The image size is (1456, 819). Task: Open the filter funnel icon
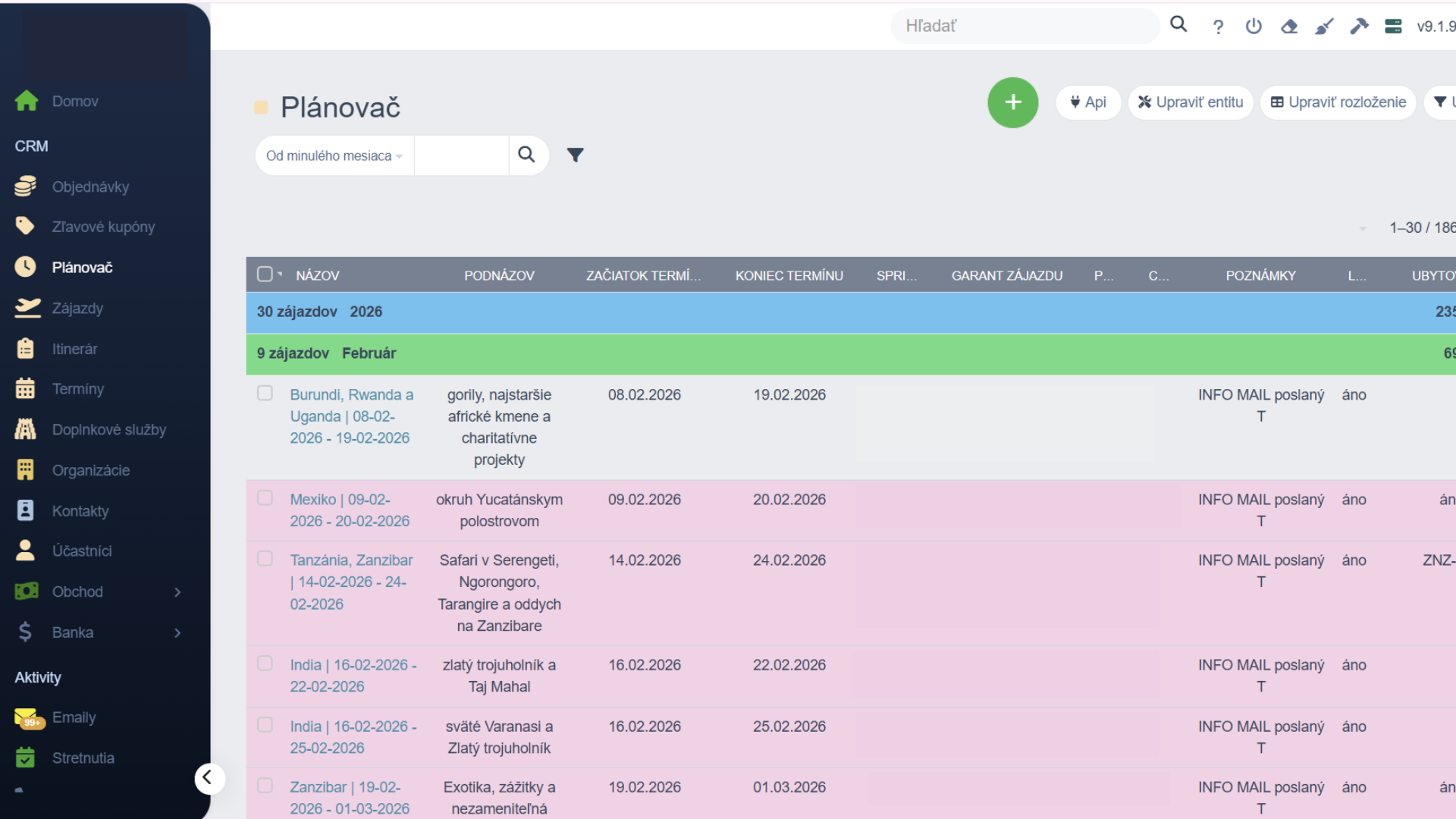575,155
